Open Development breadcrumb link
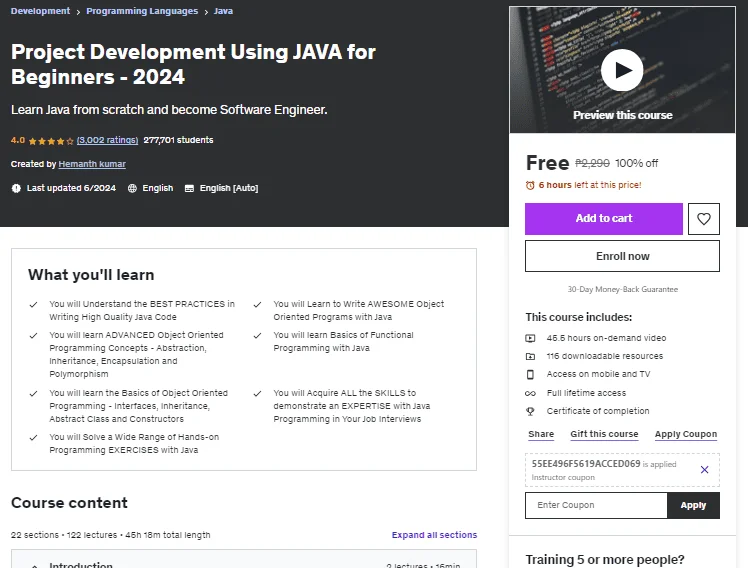The image size is (748, 568). [x=41, y=11]
